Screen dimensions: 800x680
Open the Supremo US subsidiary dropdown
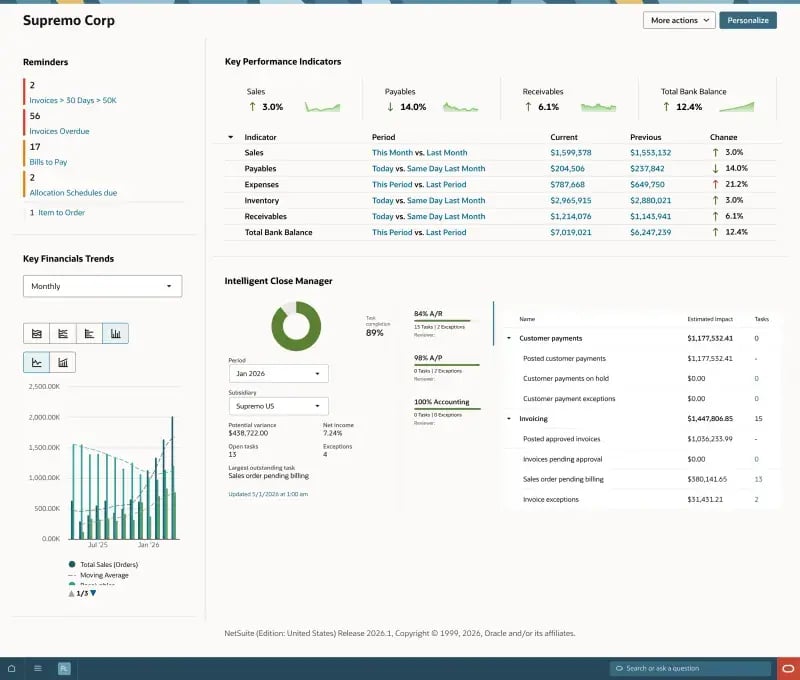tap(279, 406)
